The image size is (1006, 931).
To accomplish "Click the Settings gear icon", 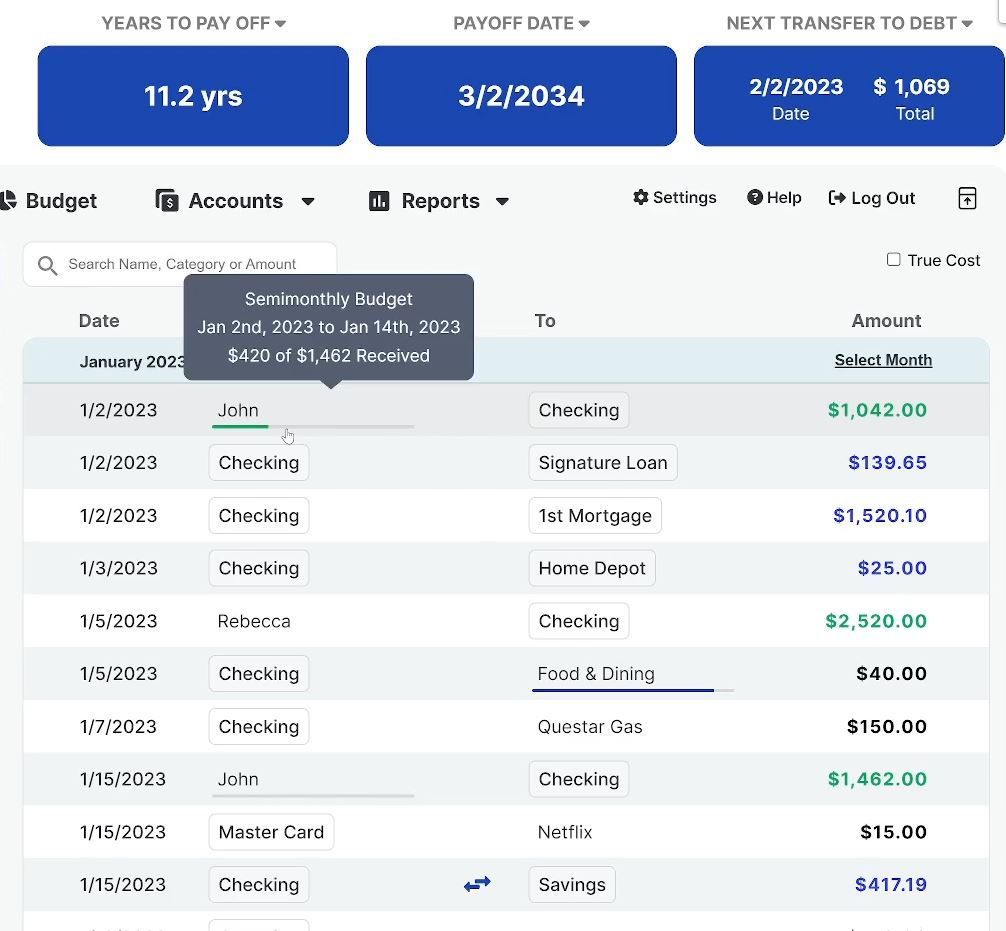I will click(x=641, y=198).
